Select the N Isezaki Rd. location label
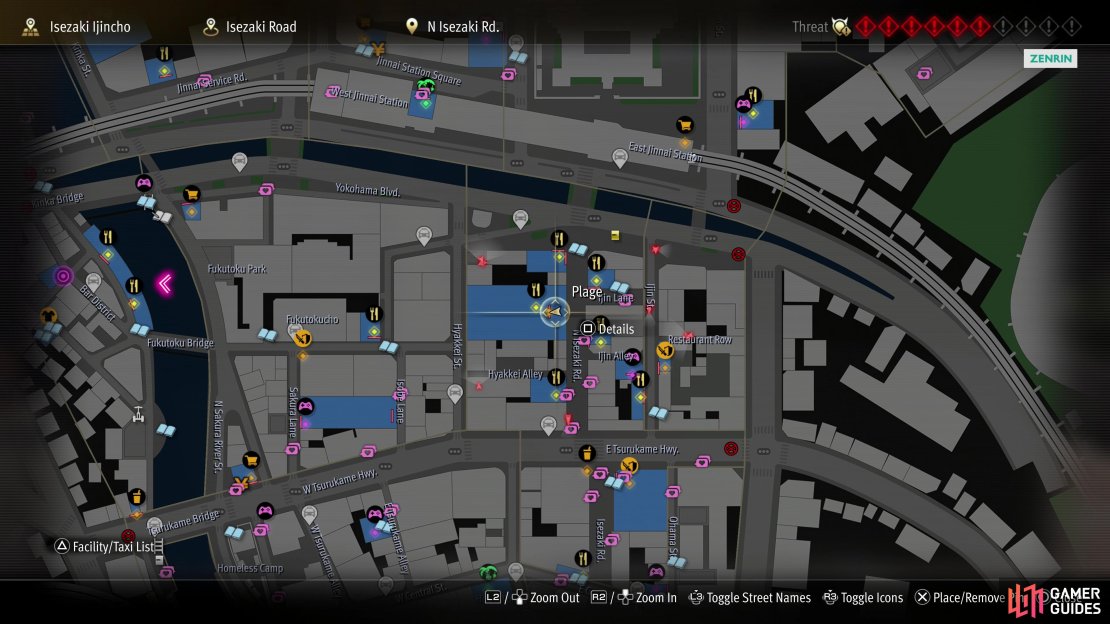The height and width of the screenshot is (624, 1110). (463, 27)
